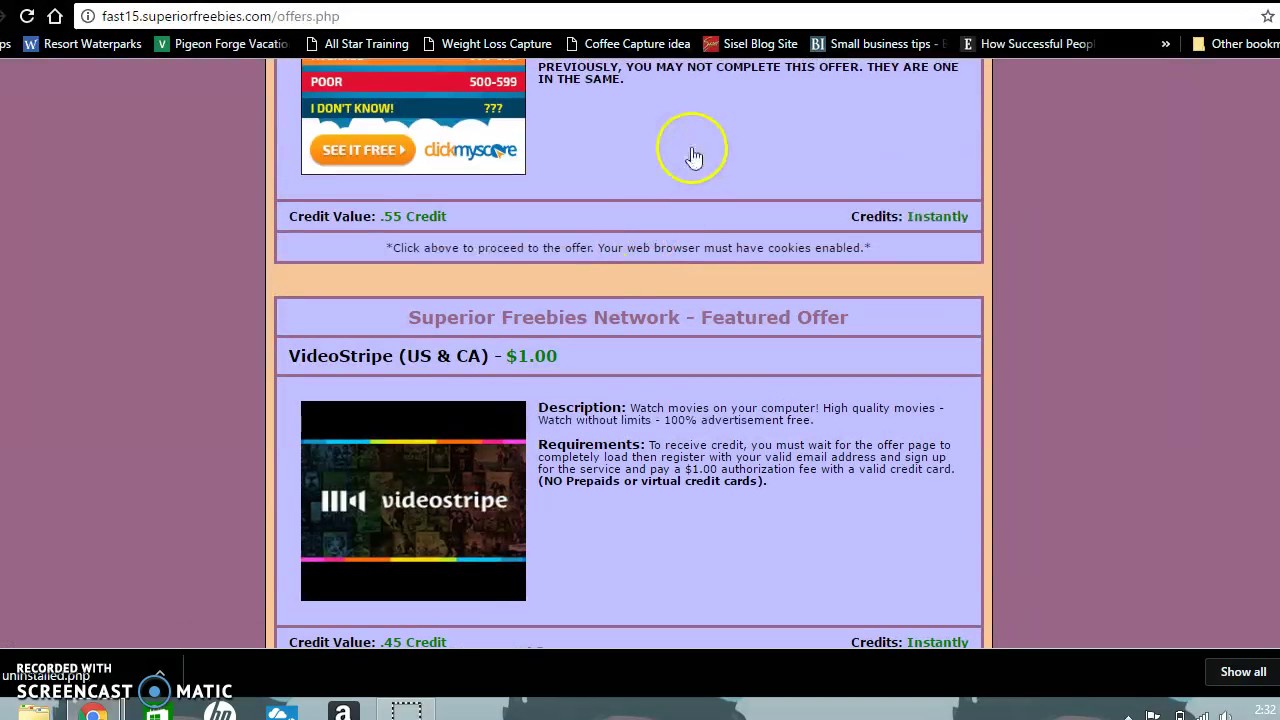Focus the address bar showing fast15.superiorfreebies.com
Viewport: 1280px width, 720px height.
click(660, 16)
